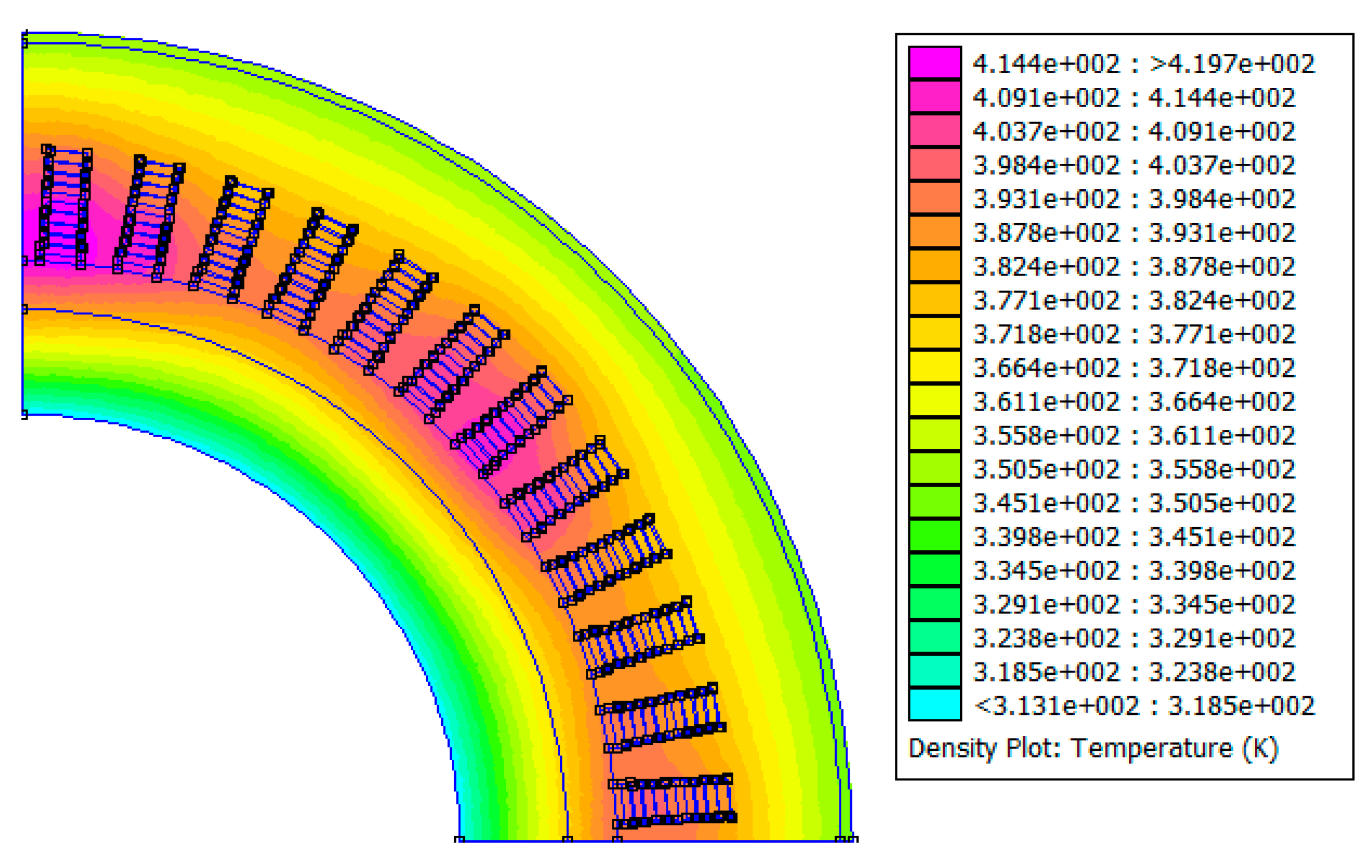Click swatch for 3.824e+002 : 3.878e+002 range
The width and height of the screenshot is (1372, 868).
click(934, 265)
